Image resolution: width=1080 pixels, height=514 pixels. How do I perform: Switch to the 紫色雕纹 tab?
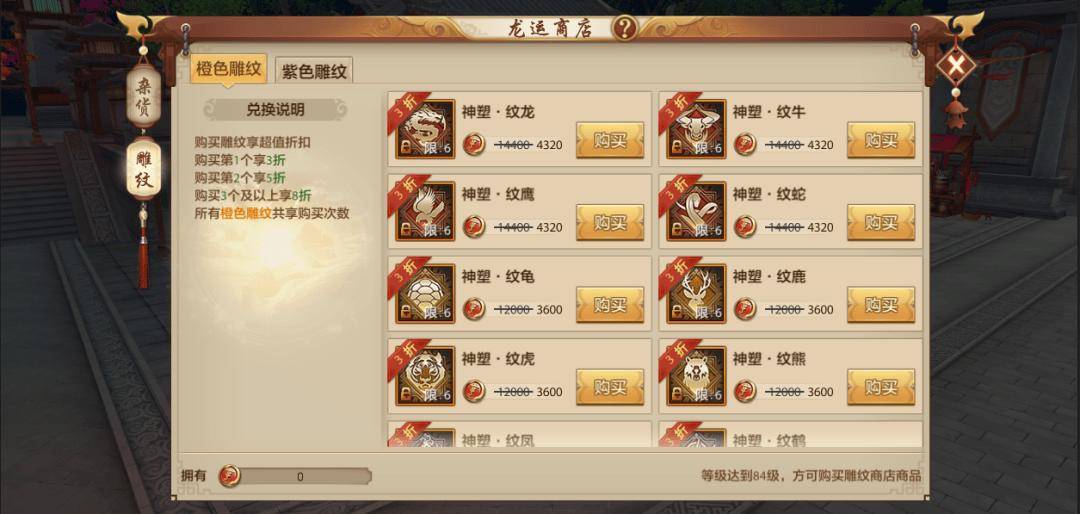[x=314, y=71]
